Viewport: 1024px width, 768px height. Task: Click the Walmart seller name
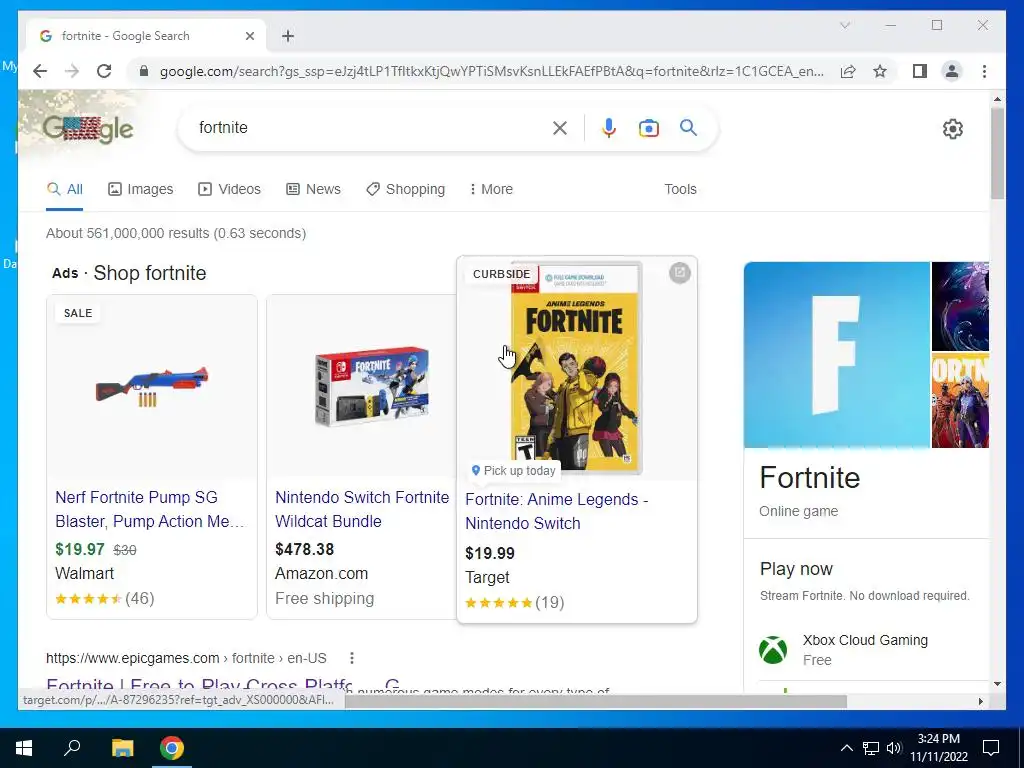[84, 573]
